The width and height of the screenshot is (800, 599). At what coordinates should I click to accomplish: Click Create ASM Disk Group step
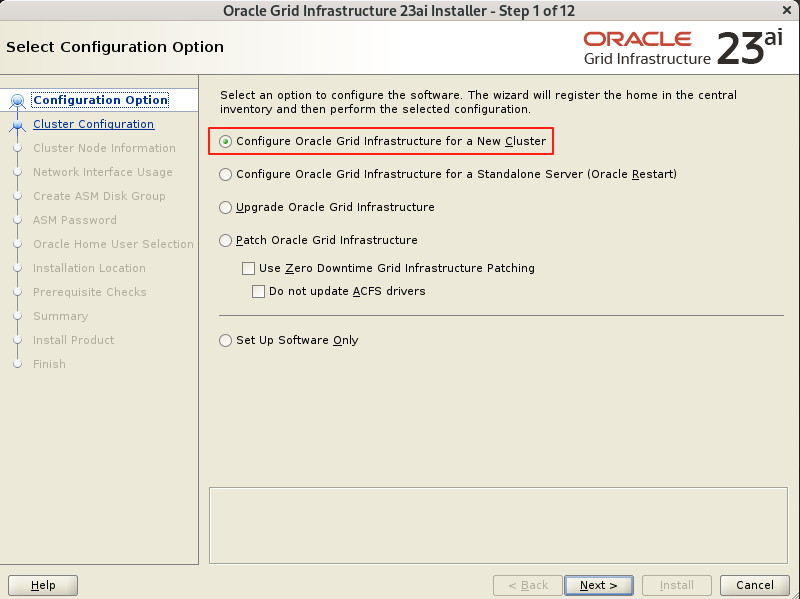pos(99,196)
